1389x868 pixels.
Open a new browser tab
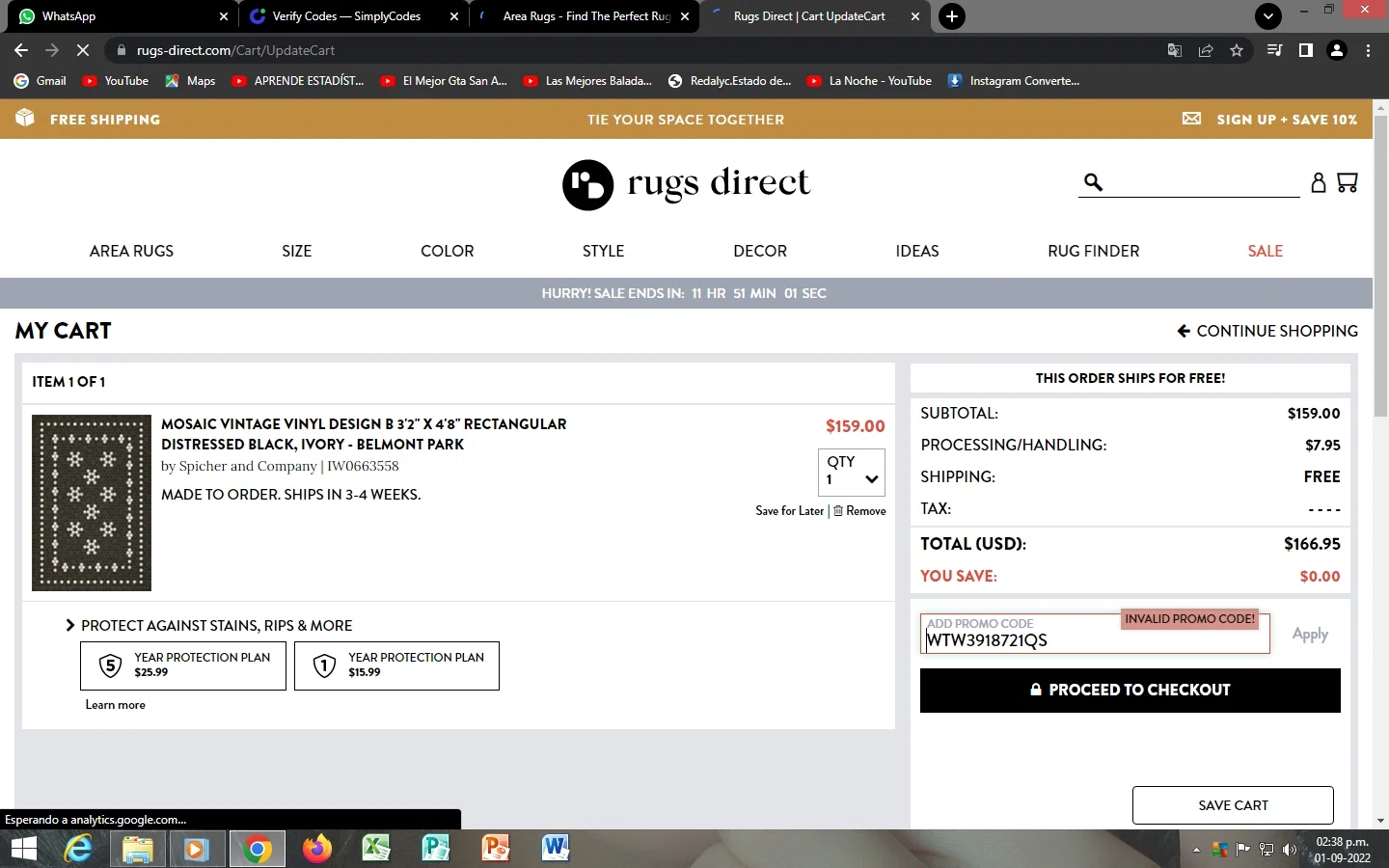pos(952,16)
